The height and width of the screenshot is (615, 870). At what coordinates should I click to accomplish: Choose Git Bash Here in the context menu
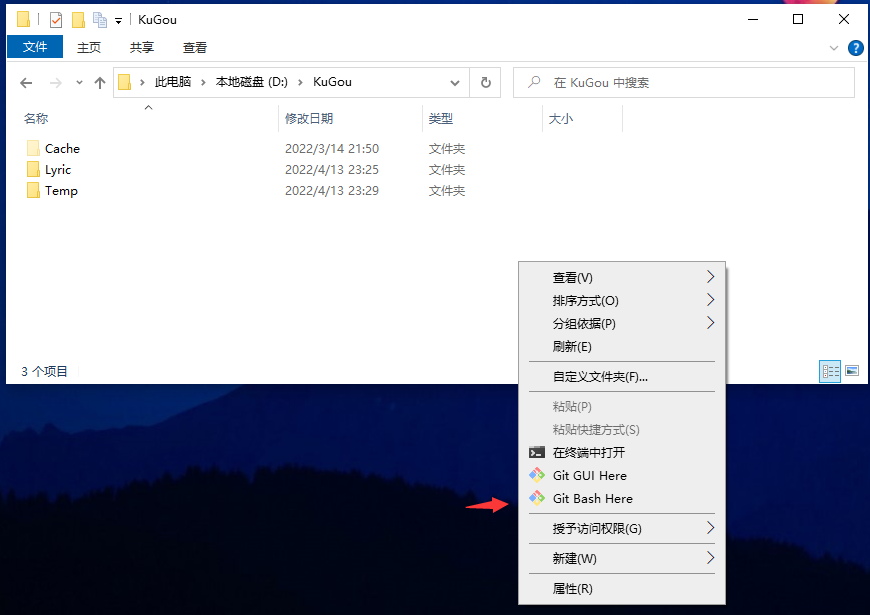click(x=621, y=499)
